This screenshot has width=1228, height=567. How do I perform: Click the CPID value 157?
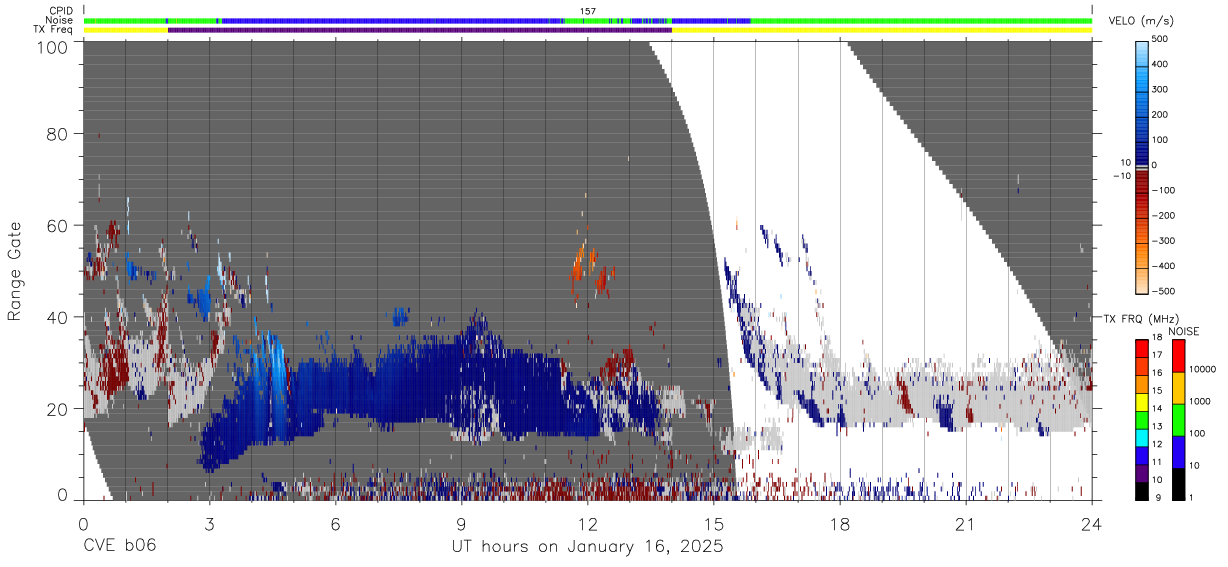588,11
